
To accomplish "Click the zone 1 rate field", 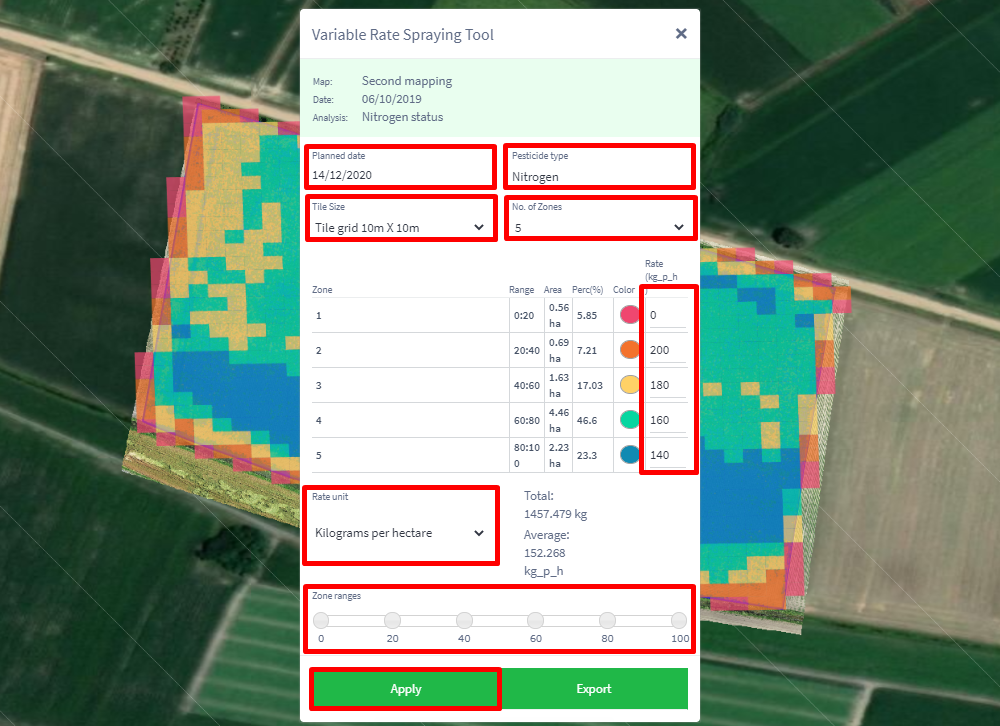I will 668,315.
